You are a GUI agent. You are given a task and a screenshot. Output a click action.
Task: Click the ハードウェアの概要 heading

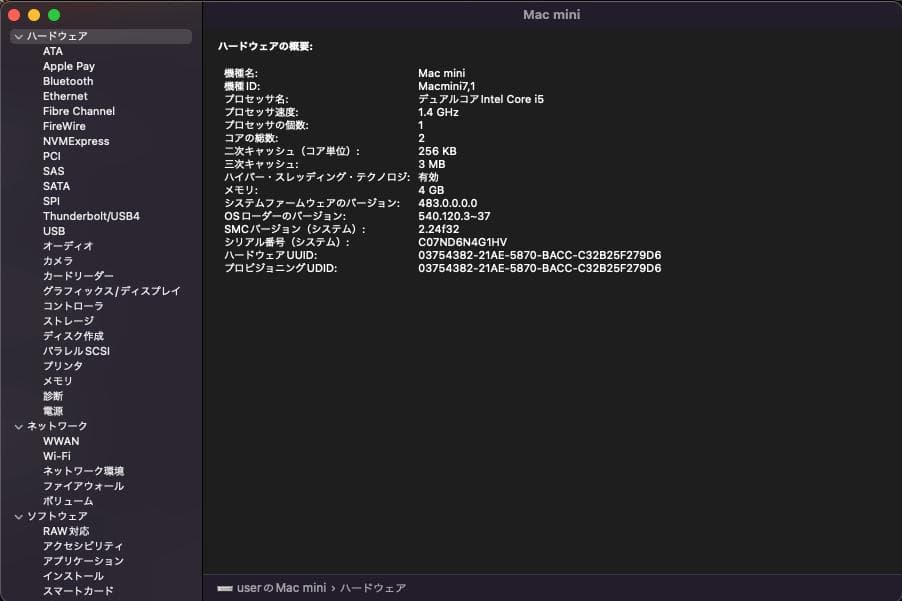pos(265,46)
